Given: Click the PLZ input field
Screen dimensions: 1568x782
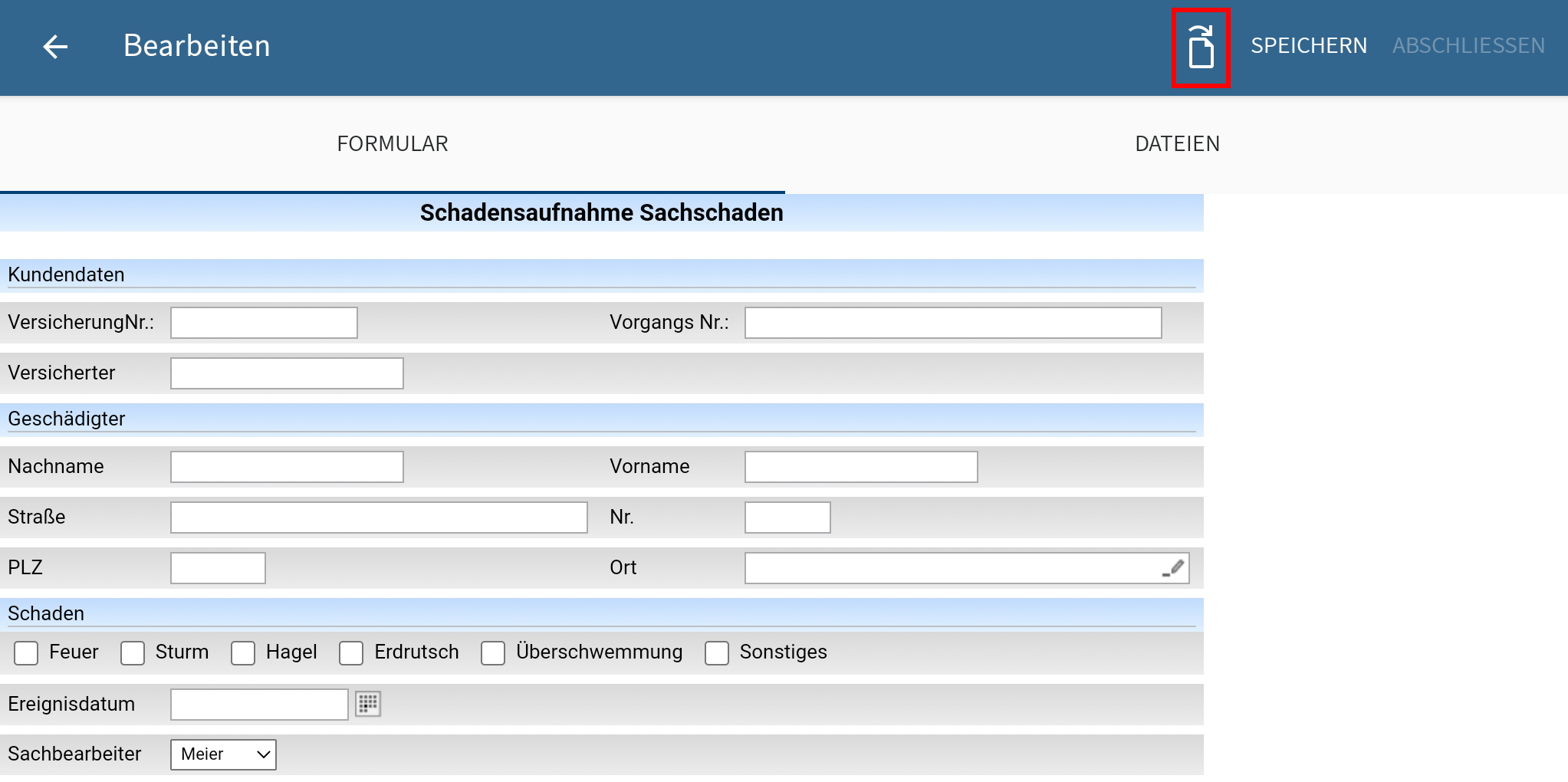Looking at the screenshot, I should pos(218,568).
